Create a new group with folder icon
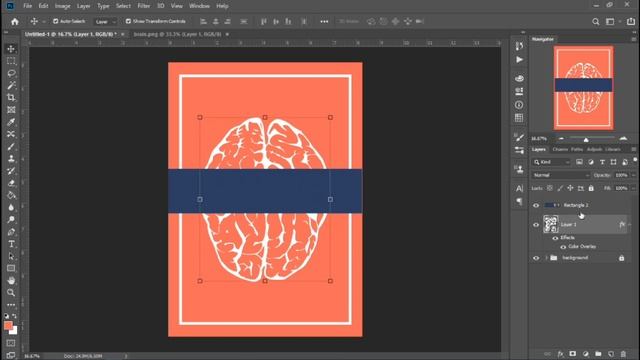 pos(598,354)
